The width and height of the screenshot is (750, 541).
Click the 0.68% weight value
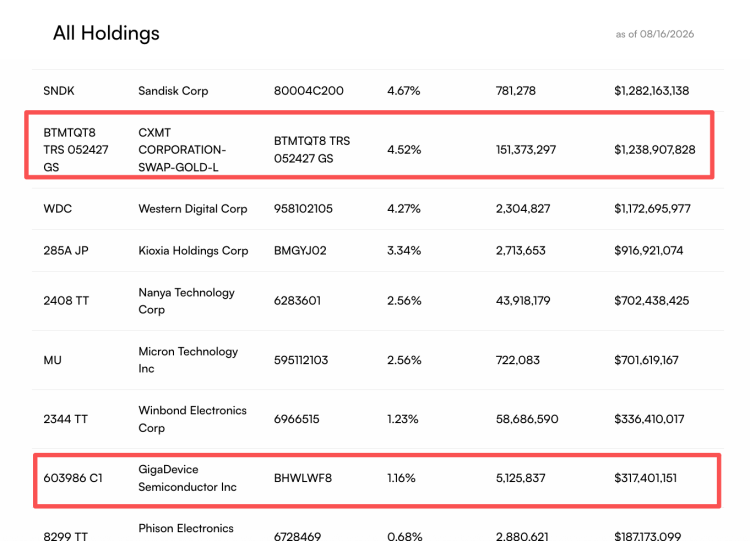click(405, 536)
